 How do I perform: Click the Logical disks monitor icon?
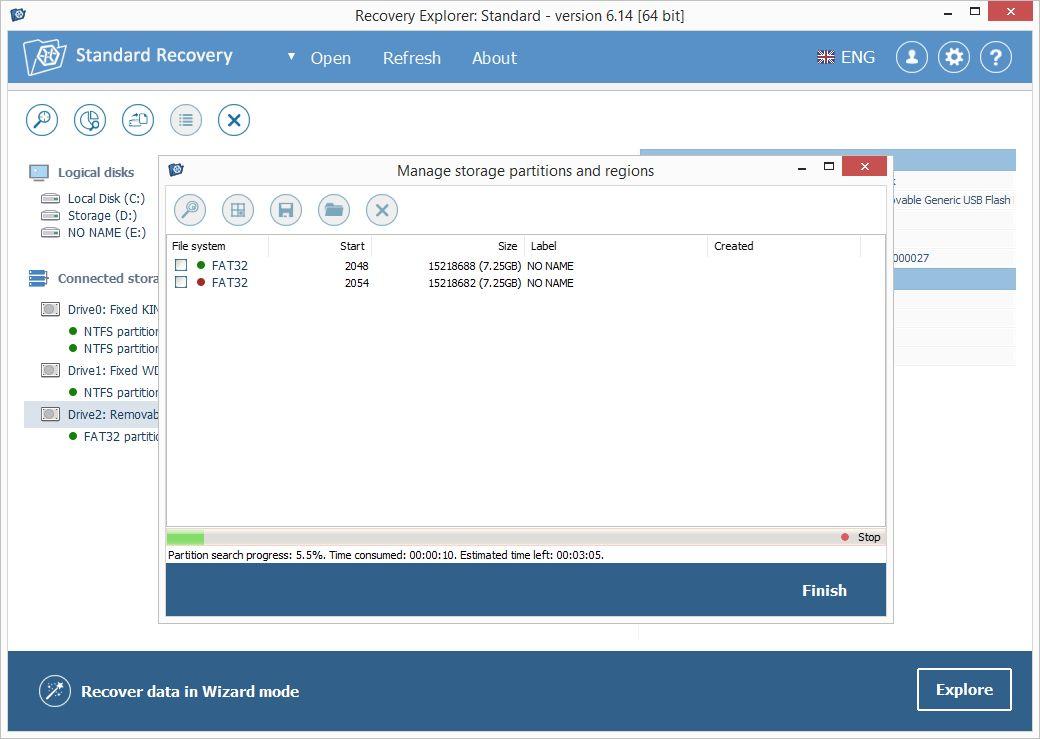point(38,172)
